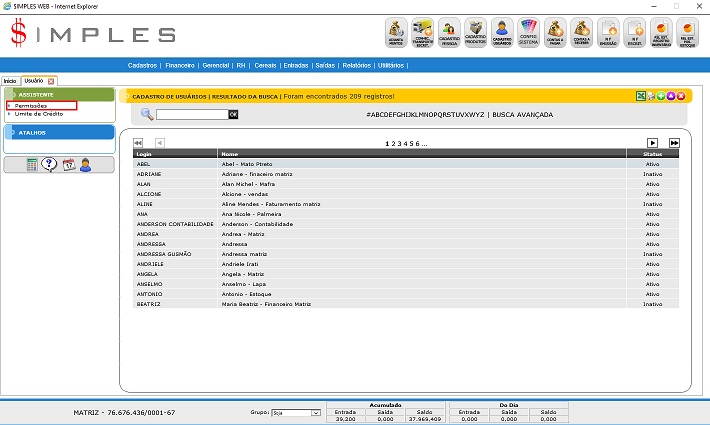
Task: Click the help question mark icon
Action: (x=49, y=164)
